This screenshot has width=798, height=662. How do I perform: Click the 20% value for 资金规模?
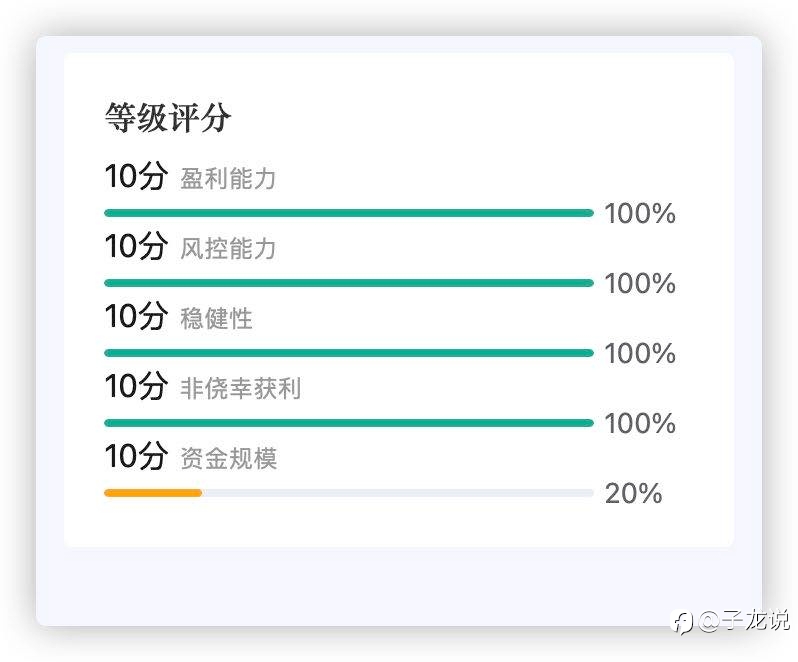[x=633, y=493]
